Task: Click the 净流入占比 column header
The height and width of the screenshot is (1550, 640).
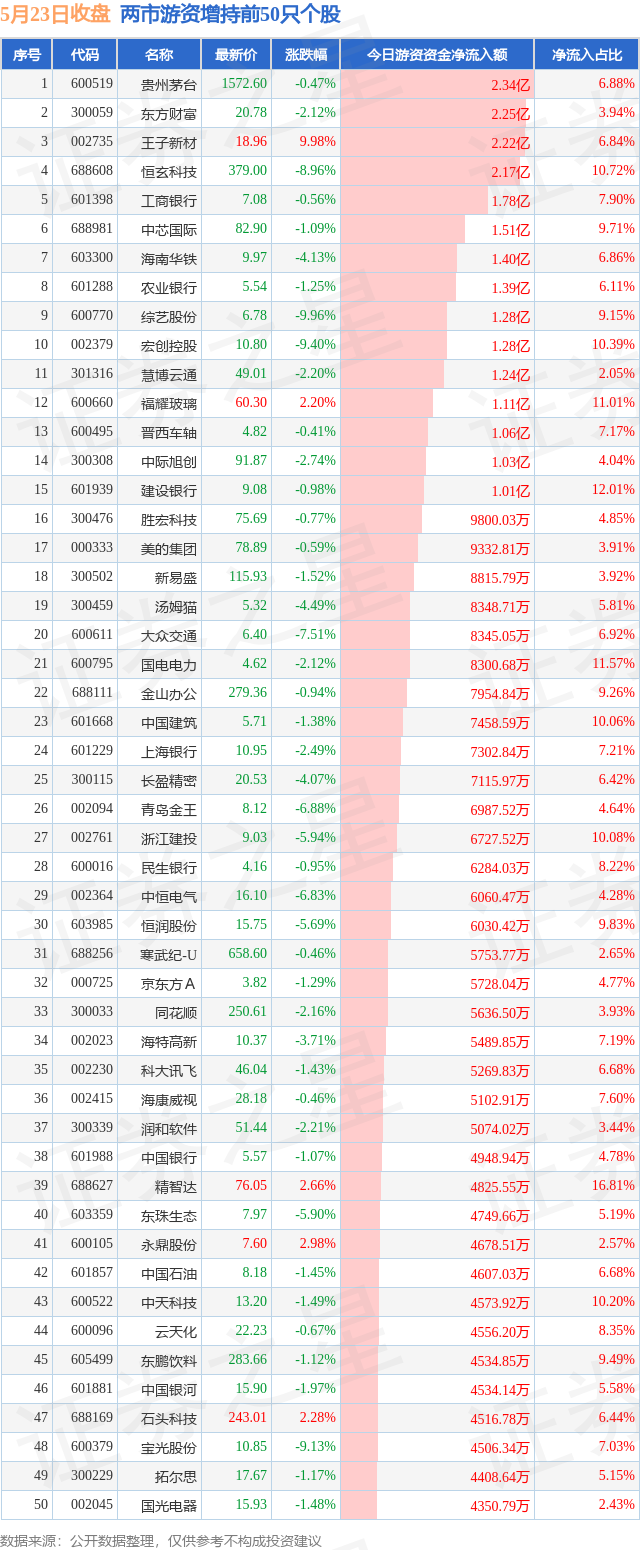Action: [587, 55]
